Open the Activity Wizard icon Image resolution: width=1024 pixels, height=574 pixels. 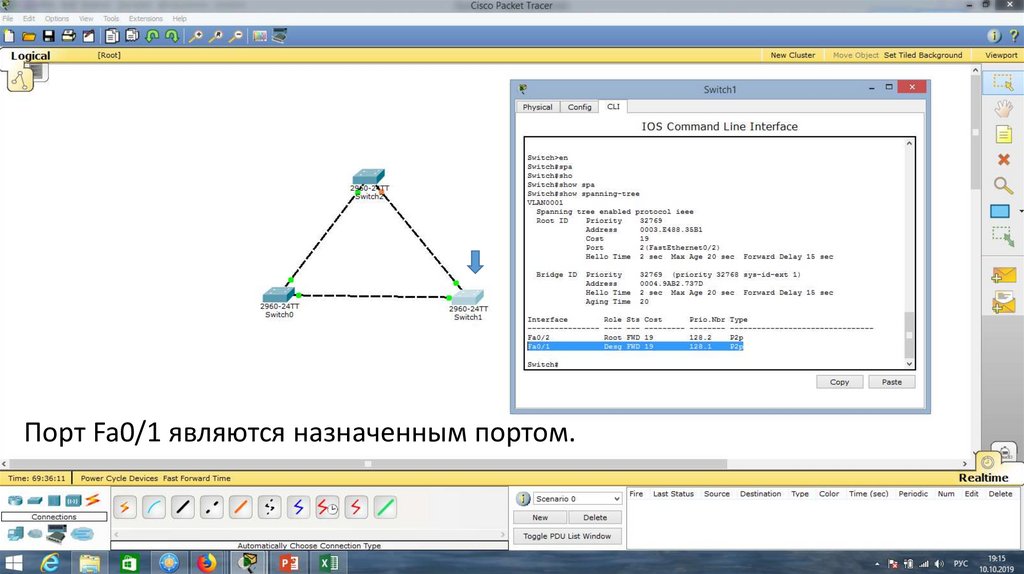pyautogui.click(x=88, y=36)
